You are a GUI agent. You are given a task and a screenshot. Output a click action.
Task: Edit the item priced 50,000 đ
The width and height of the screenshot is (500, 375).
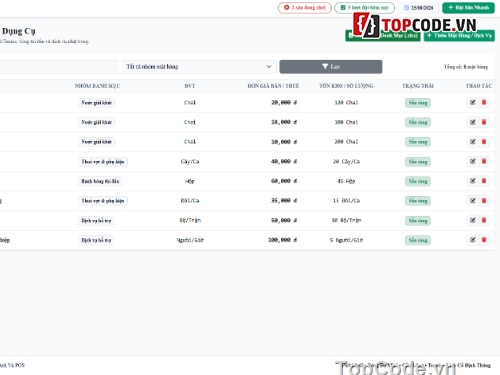pos(473,220)
